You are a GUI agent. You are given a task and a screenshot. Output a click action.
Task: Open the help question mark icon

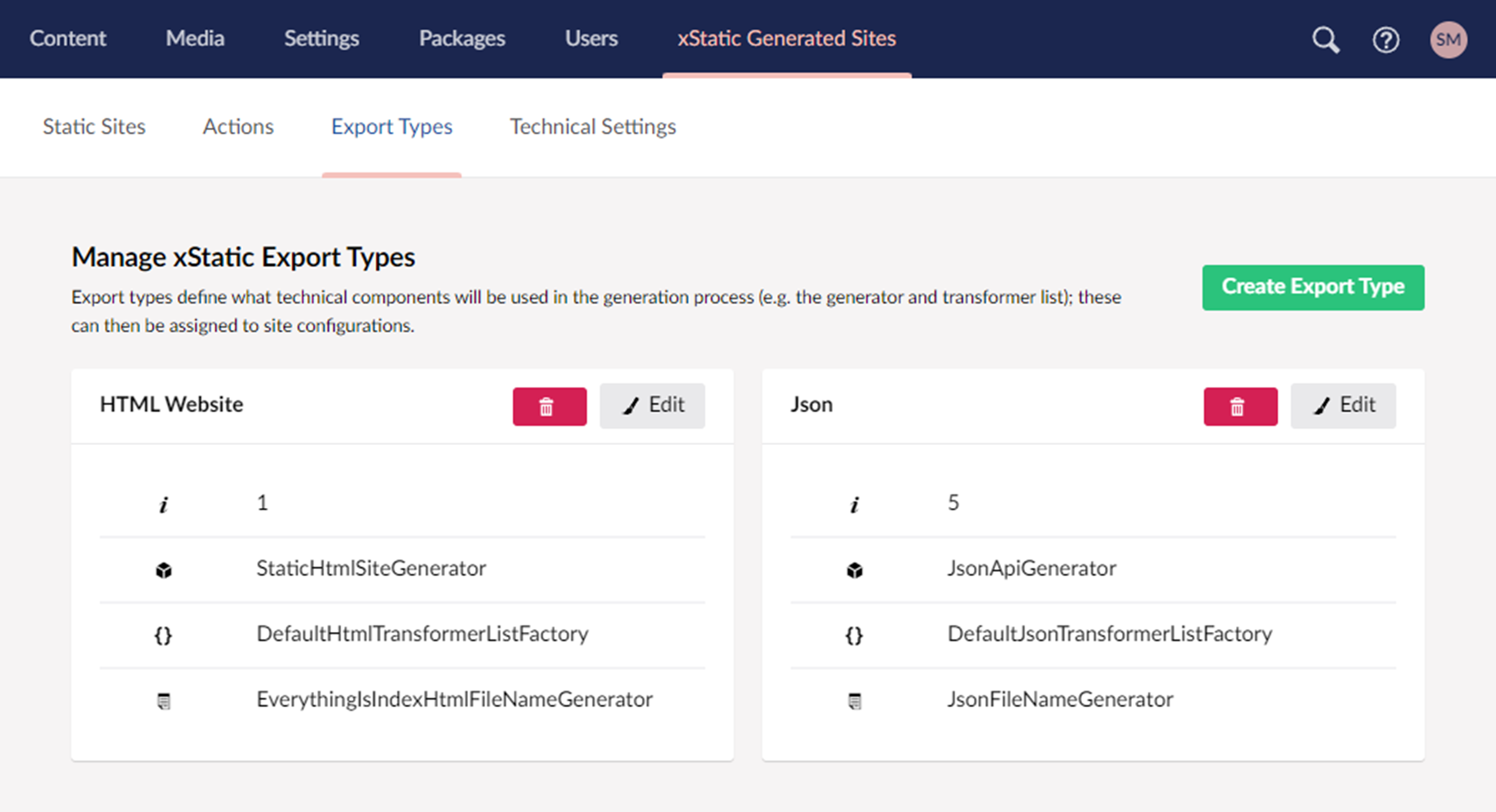point(1385,40)
